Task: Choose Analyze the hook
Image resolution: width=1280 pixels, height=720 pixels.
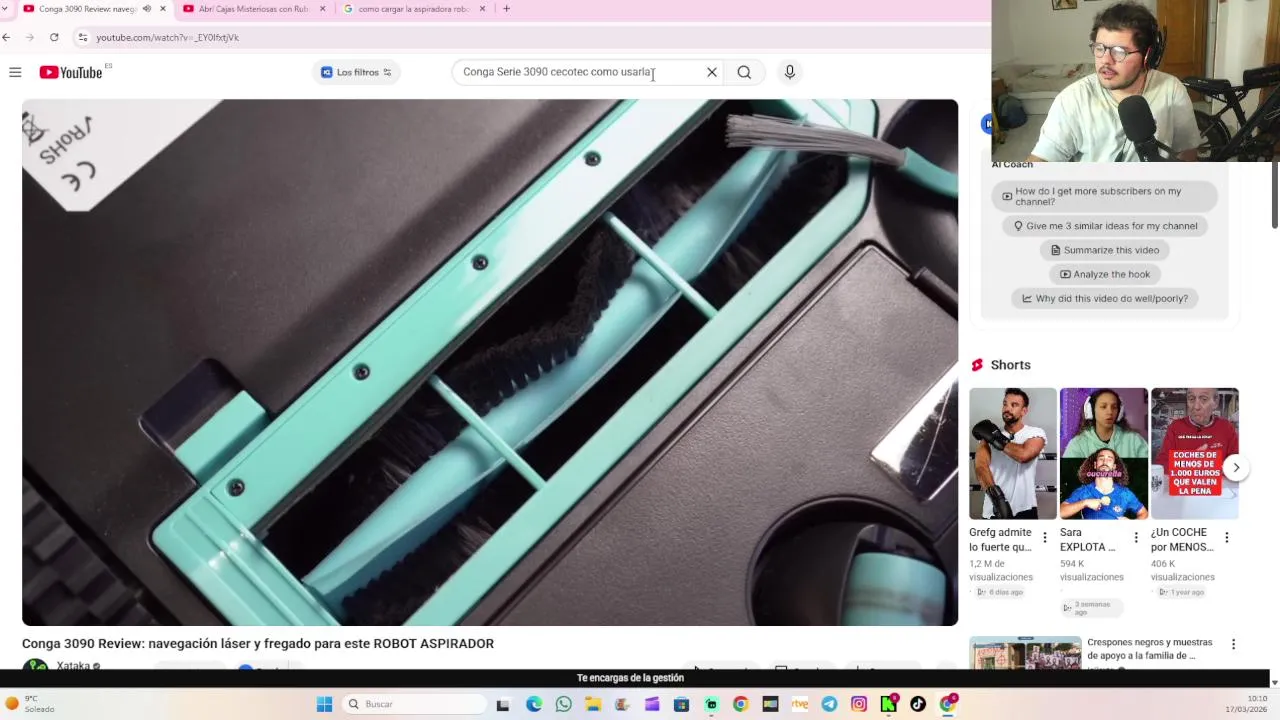Action: click(x=1104, y=274)
